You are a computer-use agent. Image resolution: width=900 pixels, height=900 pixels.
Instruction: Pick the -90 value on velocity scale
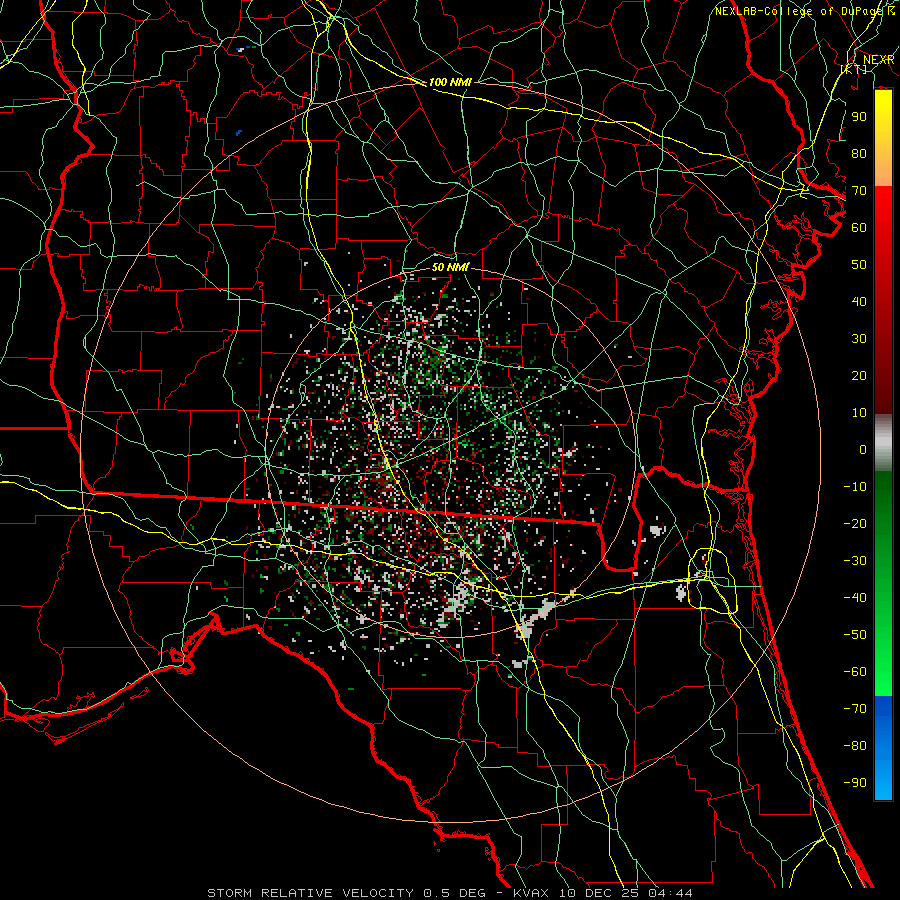(855, 783)
